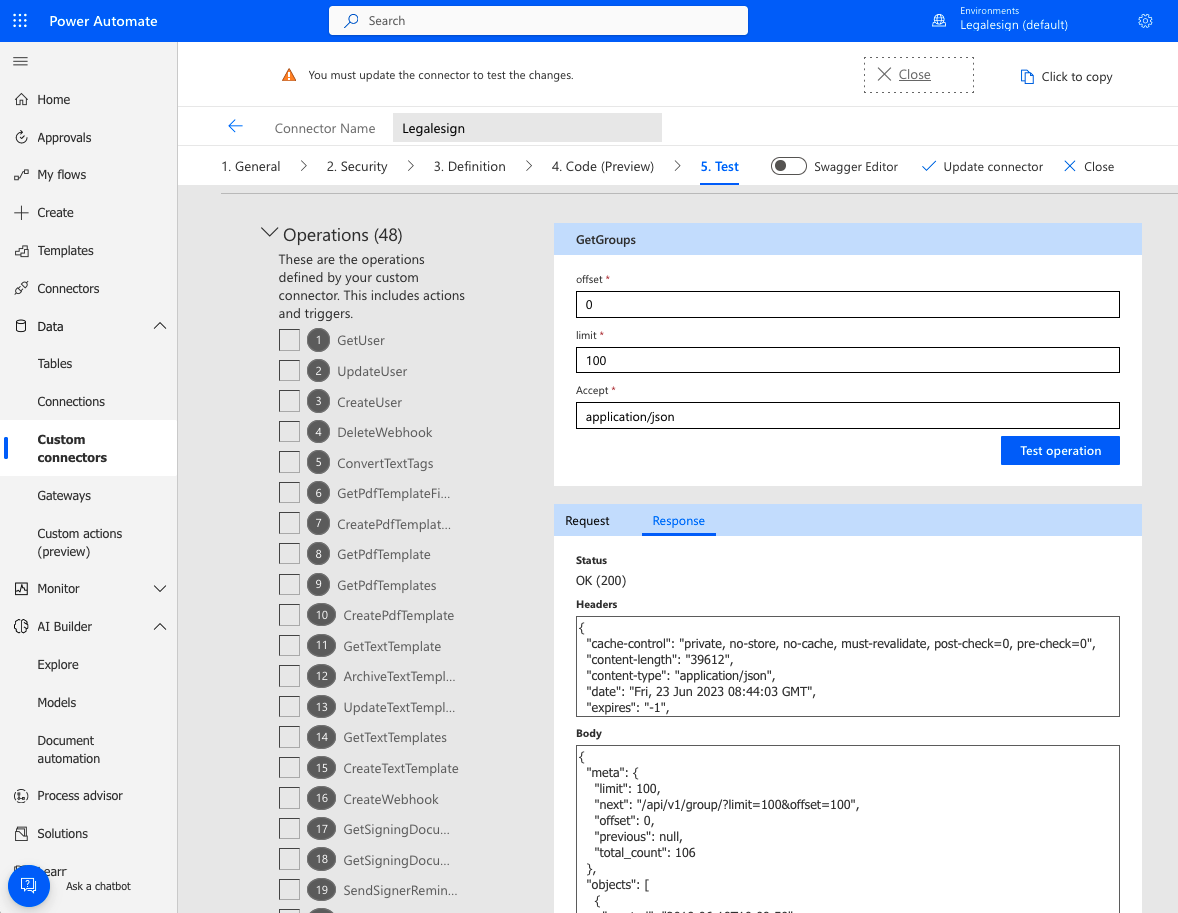Click the Monitor chart icon
The image size is (1178, 913).
(x=21, y=588)
